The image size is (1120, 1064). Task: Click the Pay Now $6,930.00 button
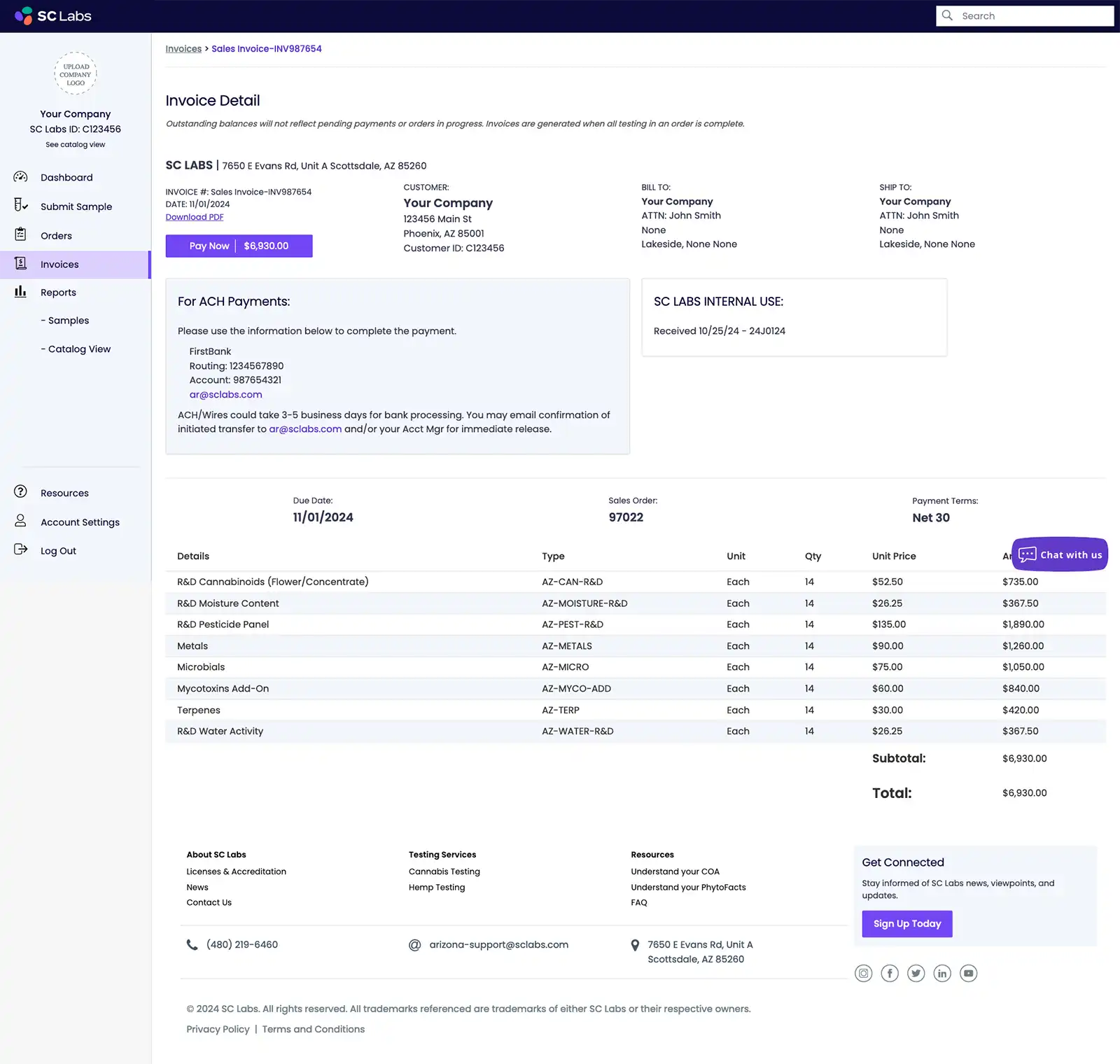click(x=238, y=246)
